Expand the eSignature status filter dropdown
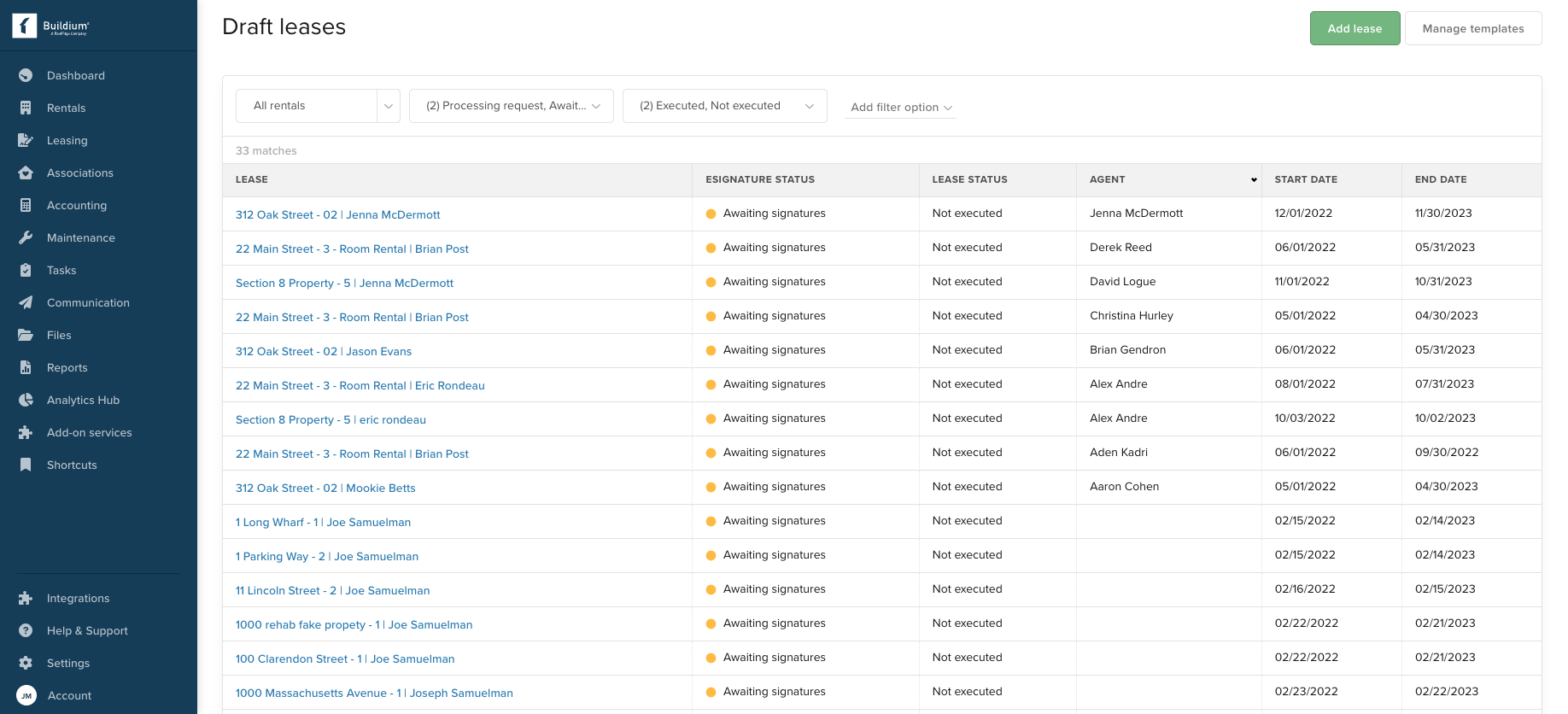The width and height of the screenshot is (1568, 714). (511, 106)
